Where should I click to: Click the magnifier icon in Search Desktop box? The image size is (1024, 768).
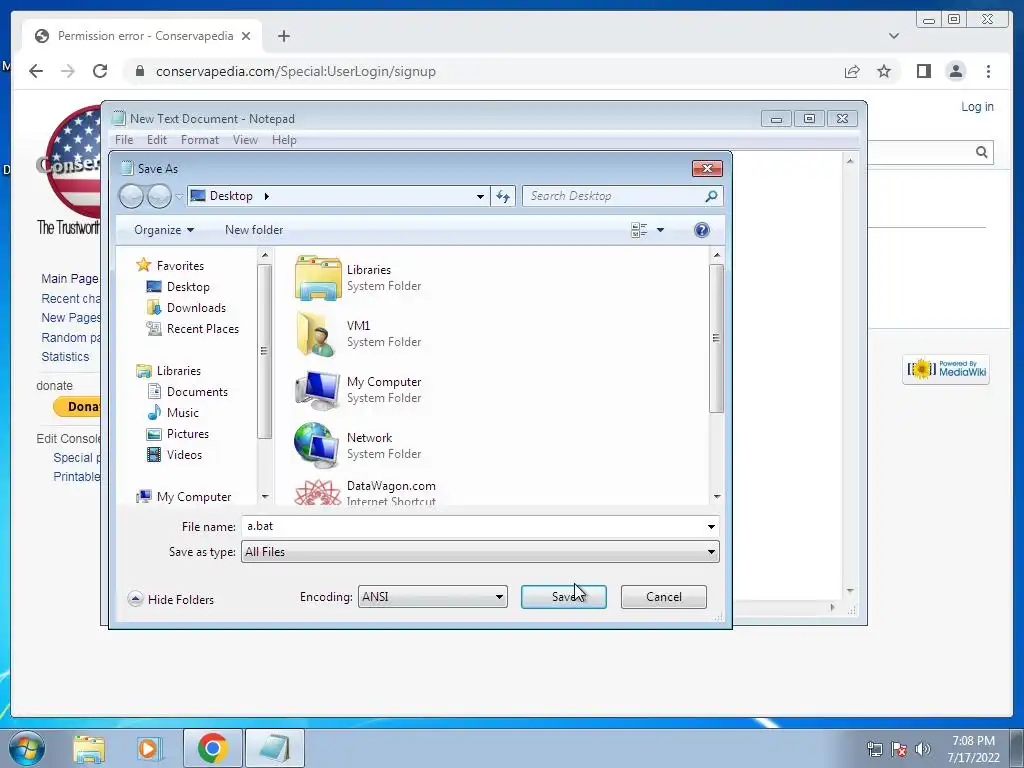[x=711, y=196]
